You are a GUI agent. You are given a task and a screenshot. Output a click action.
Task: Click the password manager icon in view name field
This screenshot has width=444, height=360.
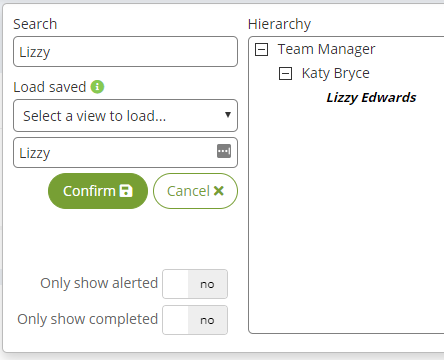tap(224, 151)
